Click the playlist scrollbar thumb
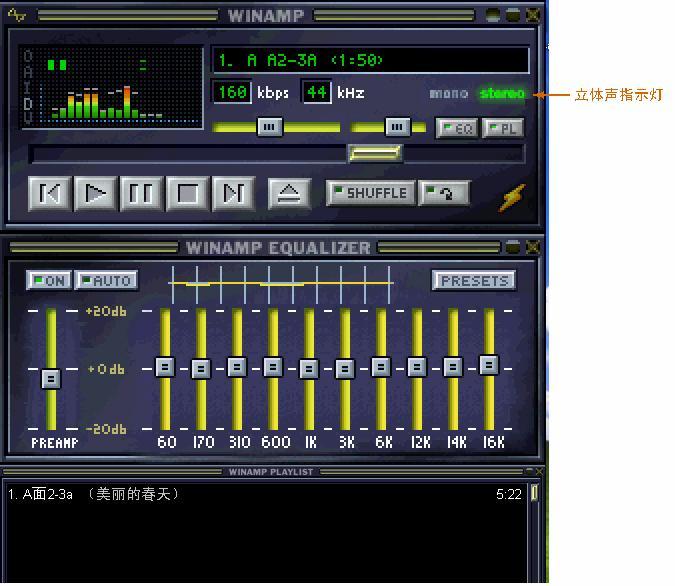This screenshot has width=675, height=586. click(534, 493)
